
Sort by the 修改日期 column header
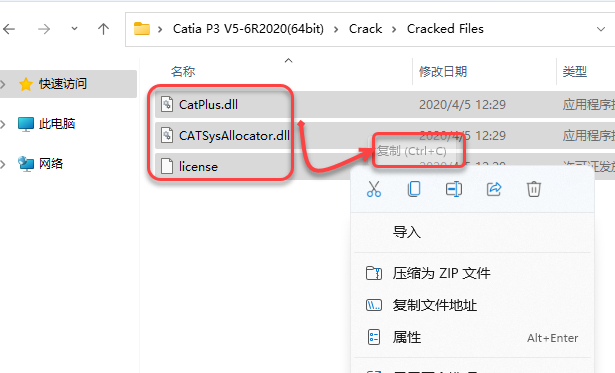[x=443, y=72]
